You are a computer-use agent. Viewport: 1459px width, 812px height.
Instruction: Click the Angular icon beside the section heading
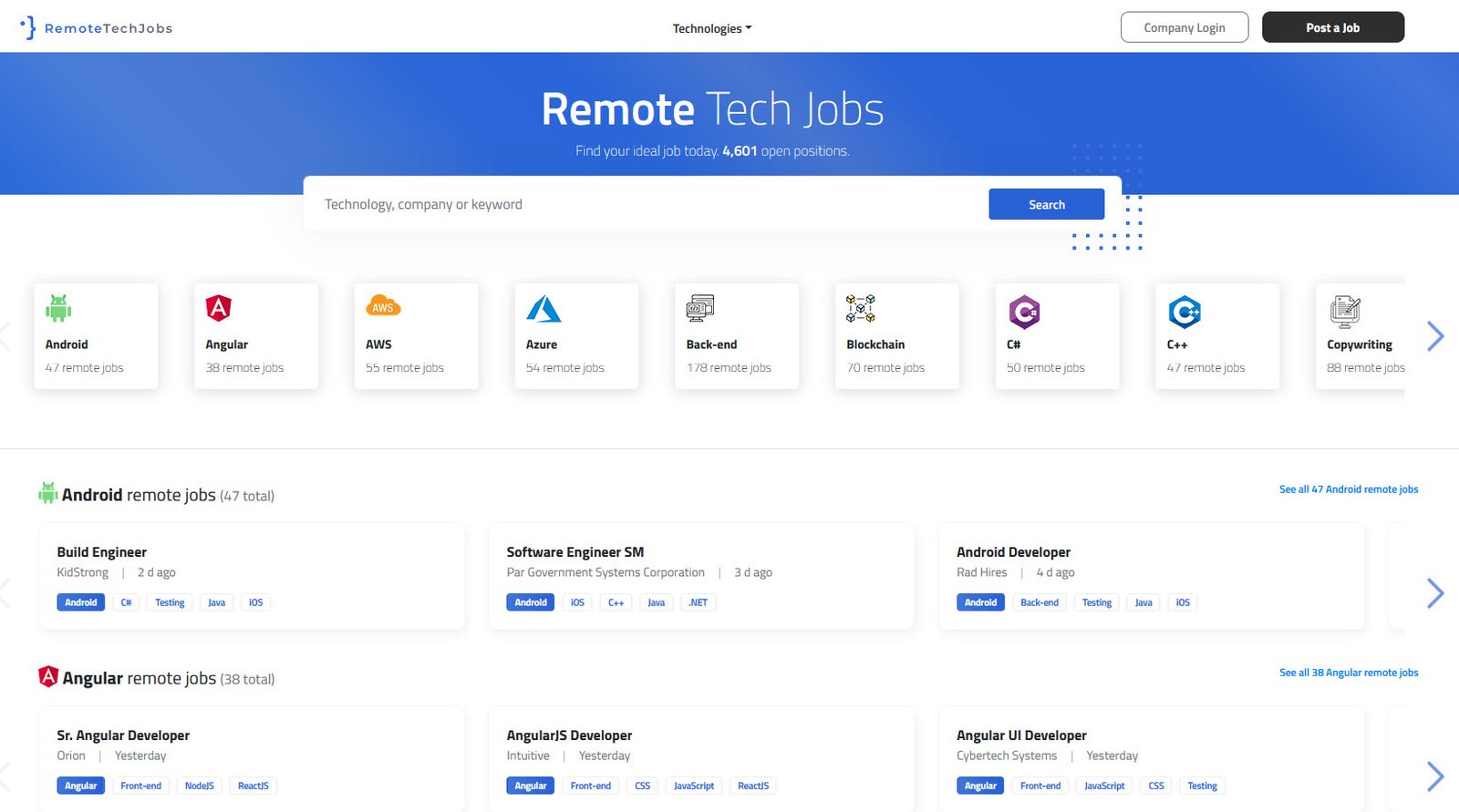[48, 676]
